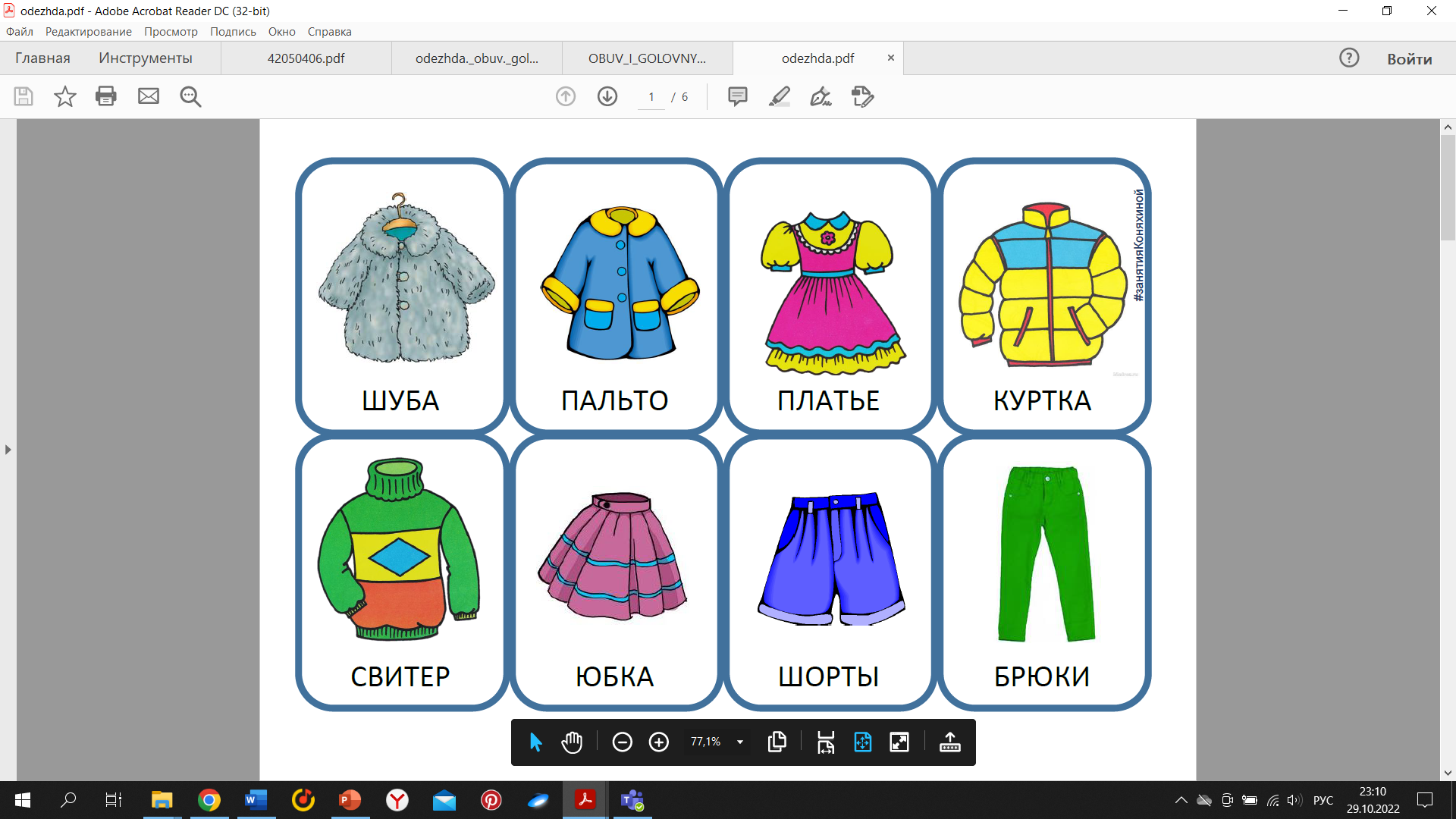Viewport: 1456px width, 819px height.
Task: Open the page display copy icon
Action: [777, 742]
